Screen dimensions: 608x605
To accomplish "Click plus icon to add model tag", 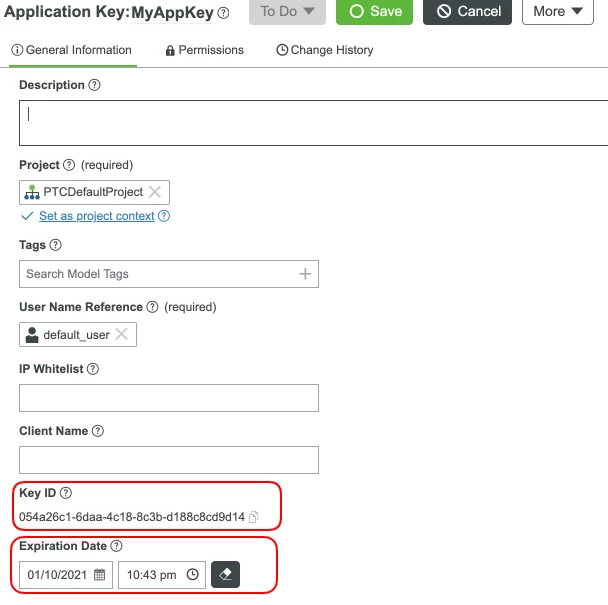I will [305, 274].
